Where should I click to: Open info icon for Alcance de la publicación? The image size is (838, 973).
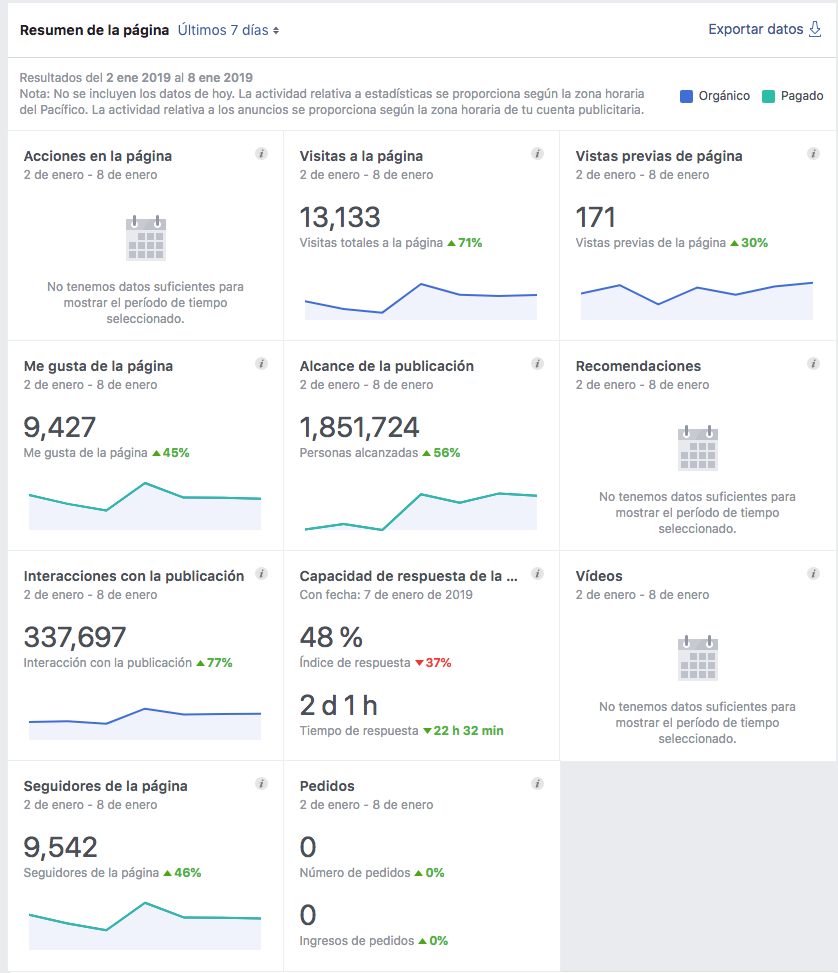pyautogui.click(x=538, y=364)
